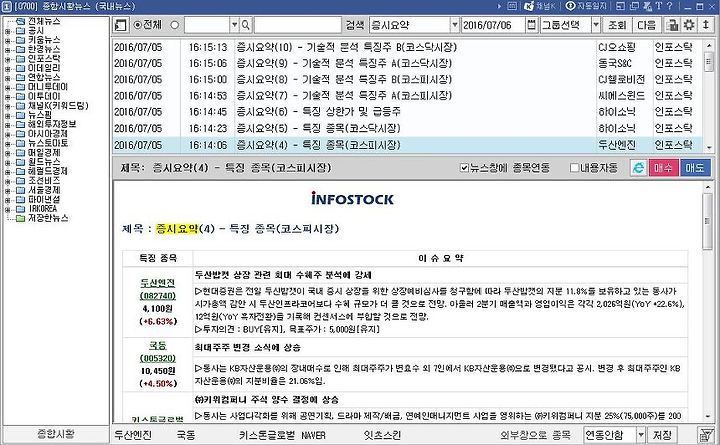Click the print/save icon beside 다음

tap(672, 25)
